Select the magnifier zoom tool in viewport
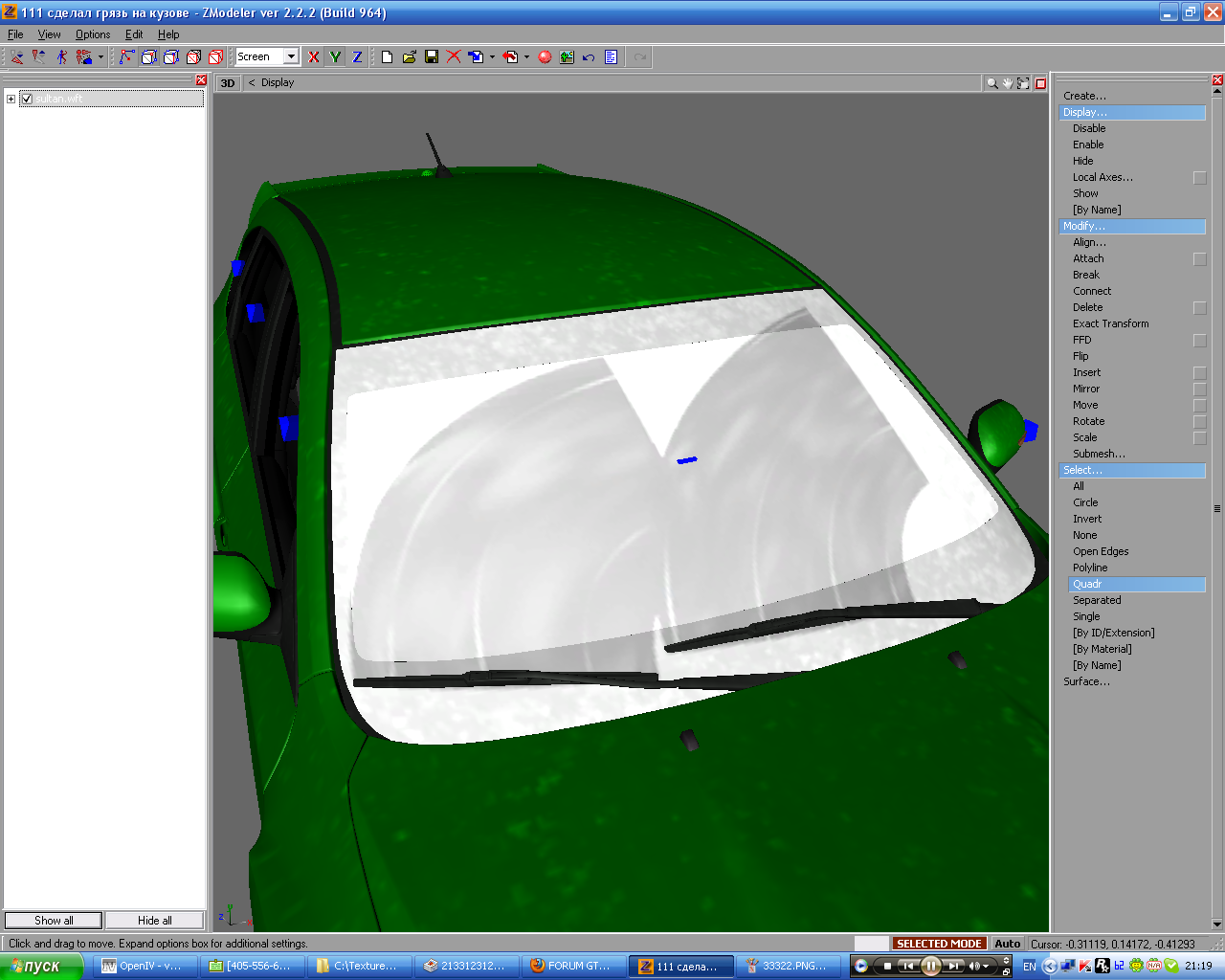The height and width of the screenshot is (980, 1225). [x=992, y=83]
